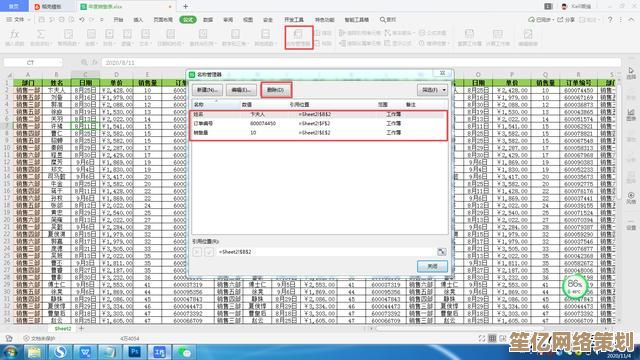Click the AutoSum sigma icon
The image size is (640, 360).
point(41,34)
